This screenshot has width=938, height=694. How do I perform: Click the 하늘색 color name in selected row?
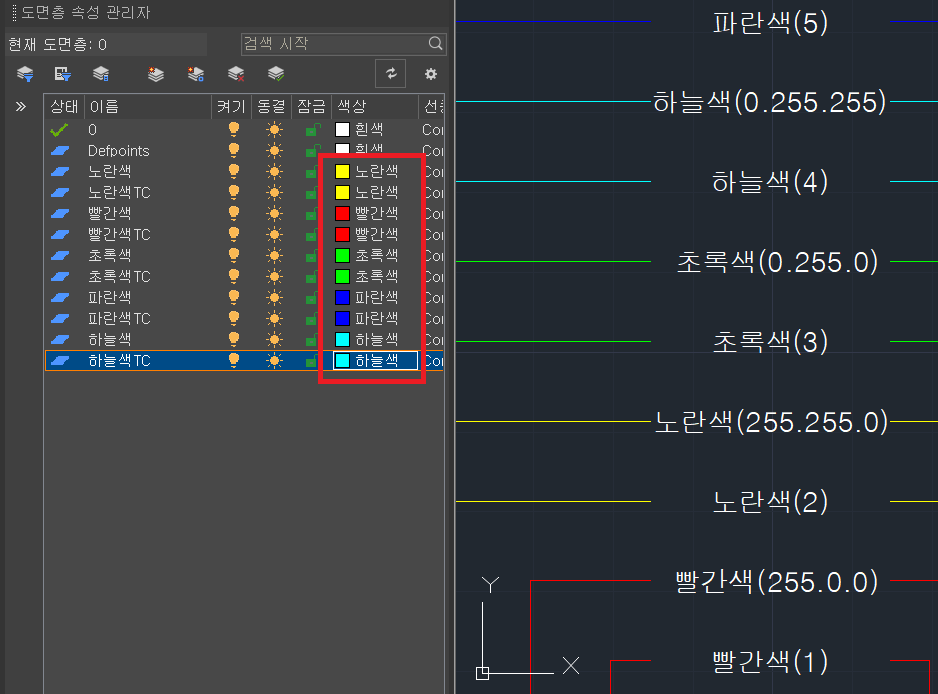click(x=376, y=360)
